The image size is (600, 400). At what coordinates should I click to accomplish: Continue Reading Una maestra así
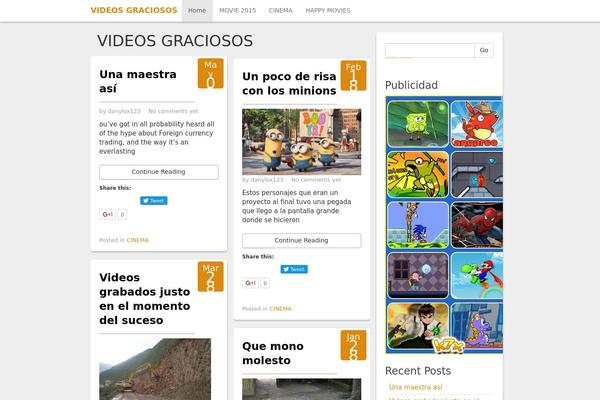pyautogui.click(x=159, y=172)
